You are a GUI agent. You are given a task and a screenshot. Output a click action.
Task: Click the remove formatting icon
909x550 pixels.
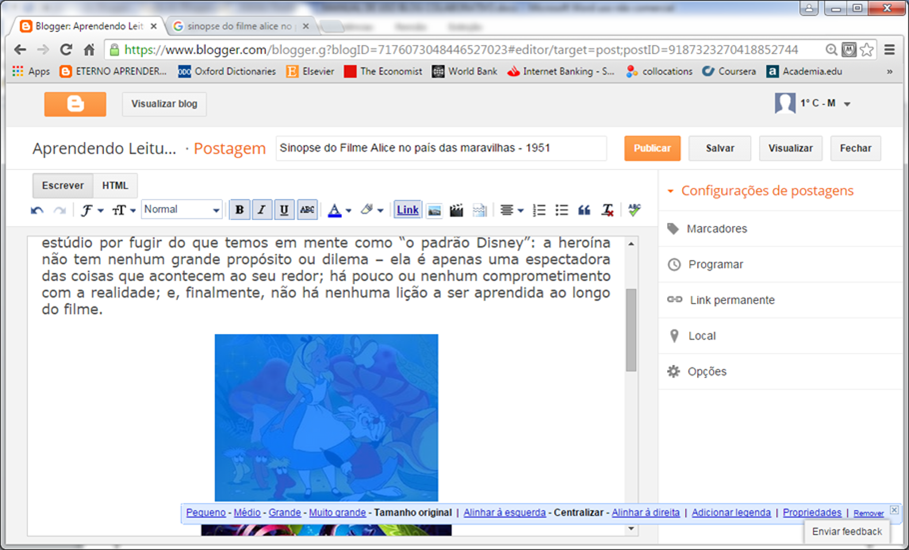[607, 210]
